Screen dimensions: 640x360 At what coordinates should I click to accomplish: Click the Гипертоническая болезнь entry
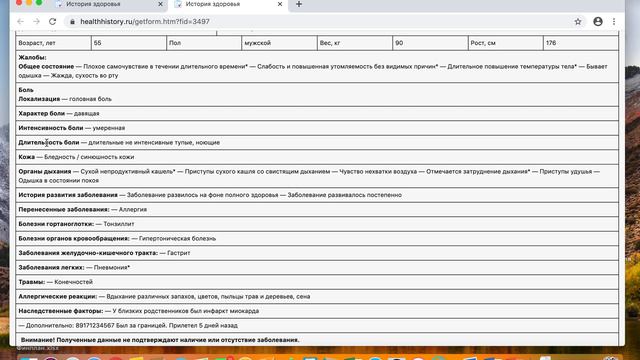tap(177, 238)
